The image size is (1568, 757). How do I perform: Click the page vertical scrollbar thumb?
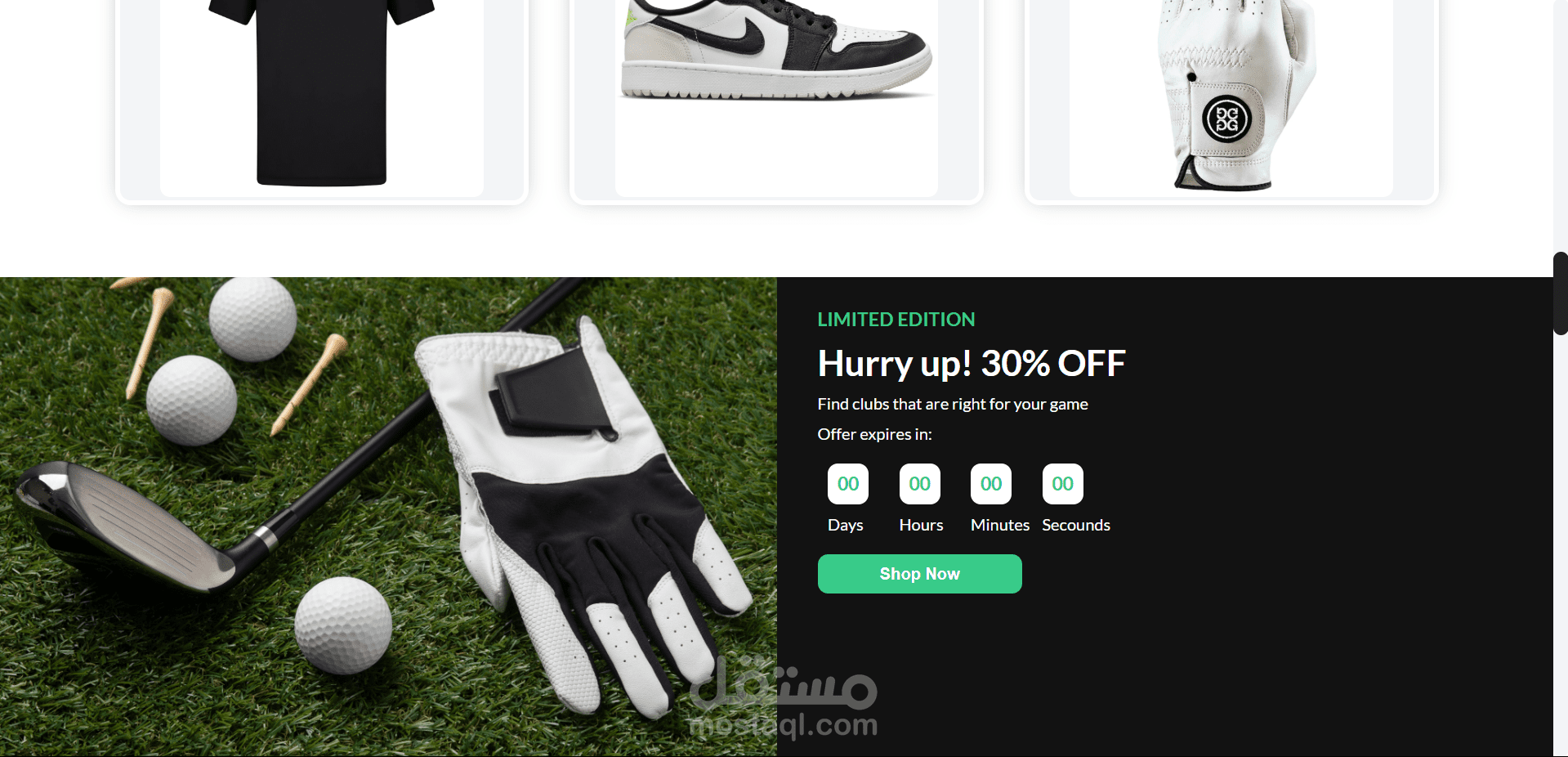tap(1561, 293)
